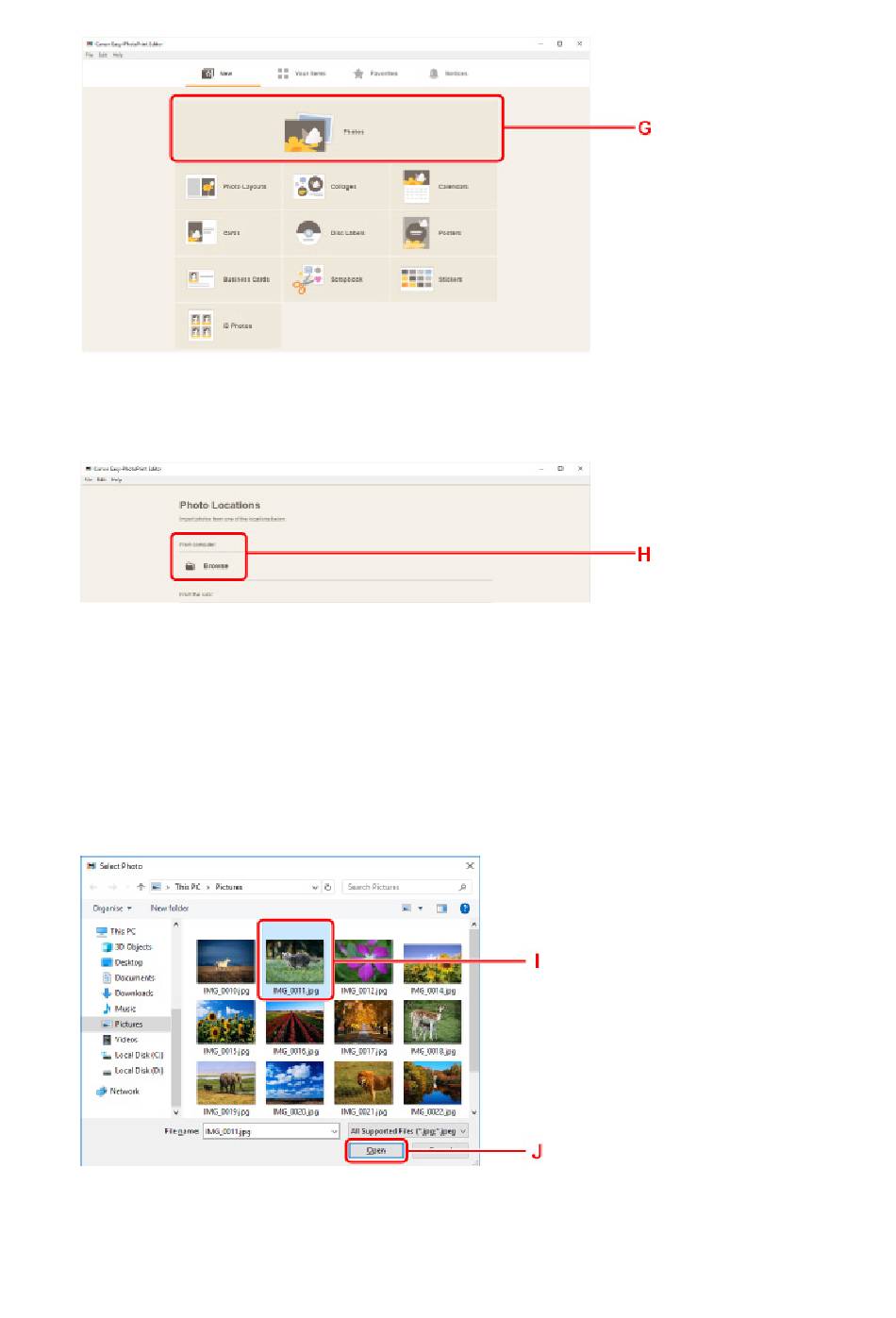Select 3D Objects in navigation tree
Image resolution: width=896 pixels, height=1318 pixels.
[x=126, y=946]
